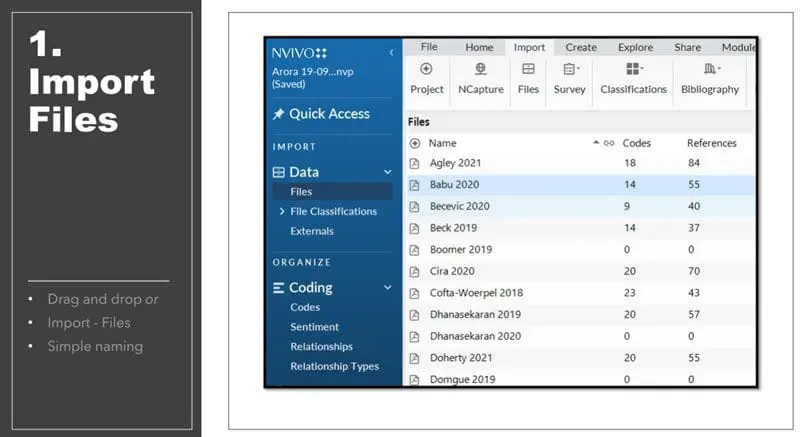800x437 pixels.
Task: Click PDF icon for Becevic 2020
Action: click(x=414, y=207)
